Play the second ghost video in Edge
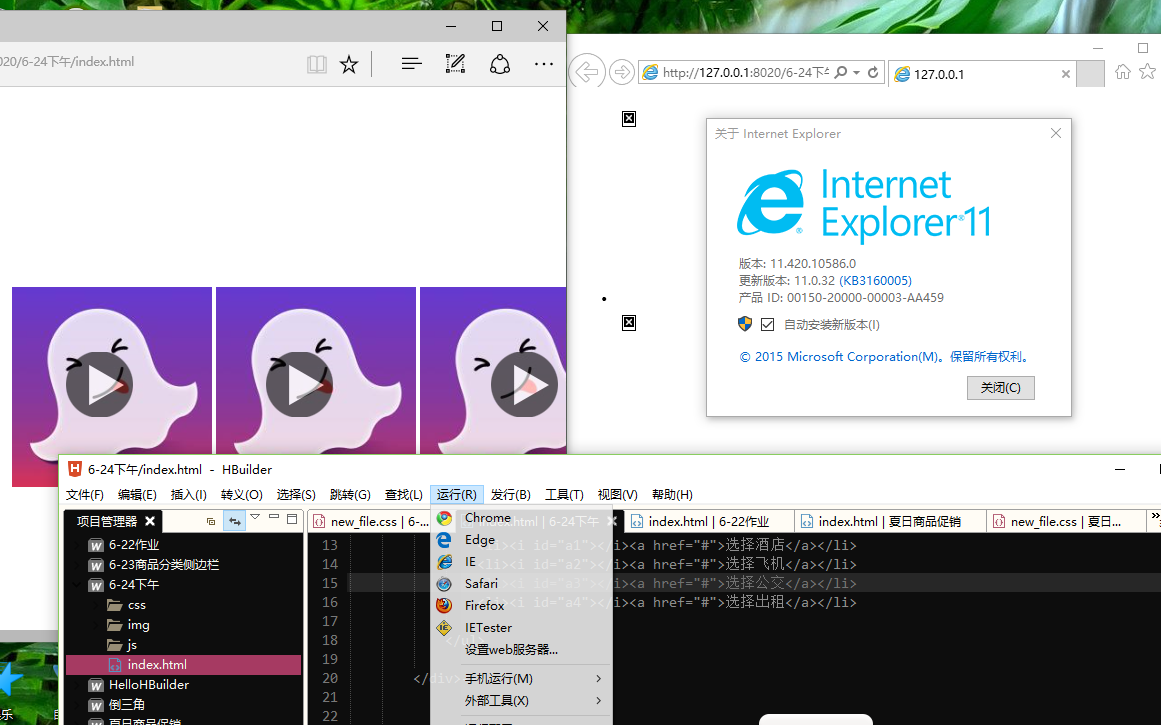 pos(300,384)
